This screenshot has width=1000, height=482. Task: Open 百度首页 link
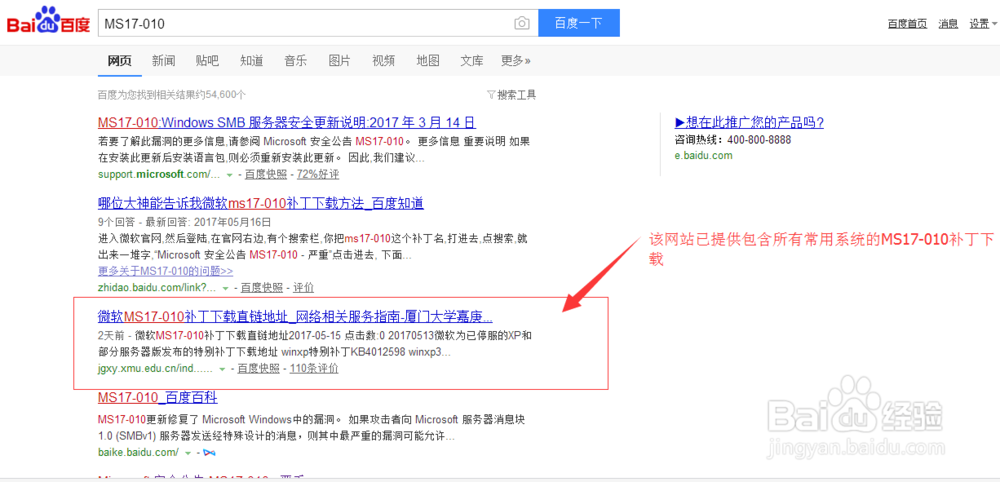pos(908,24)
